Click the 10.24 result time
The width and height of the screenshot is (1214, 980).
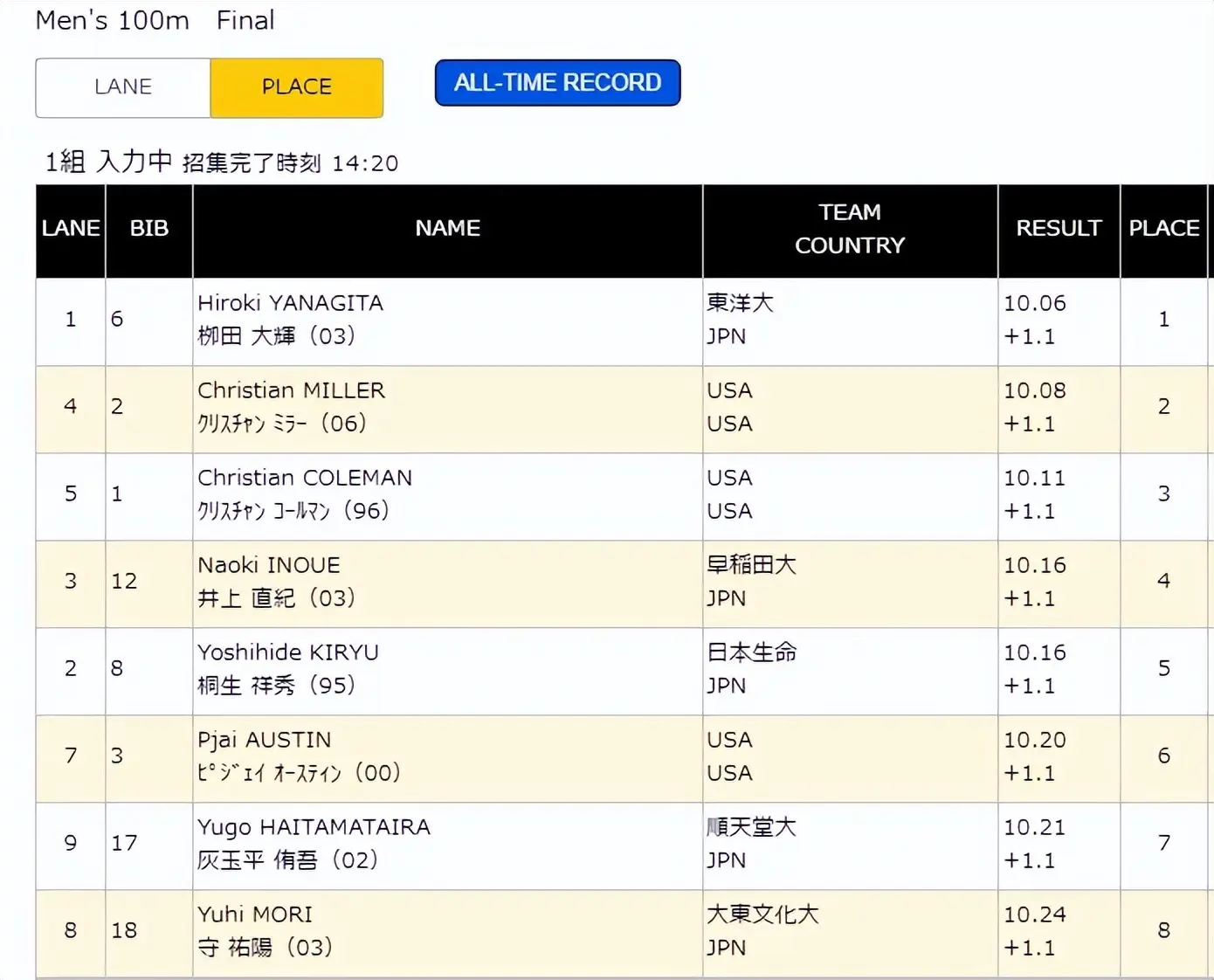tap(1034, 914)
